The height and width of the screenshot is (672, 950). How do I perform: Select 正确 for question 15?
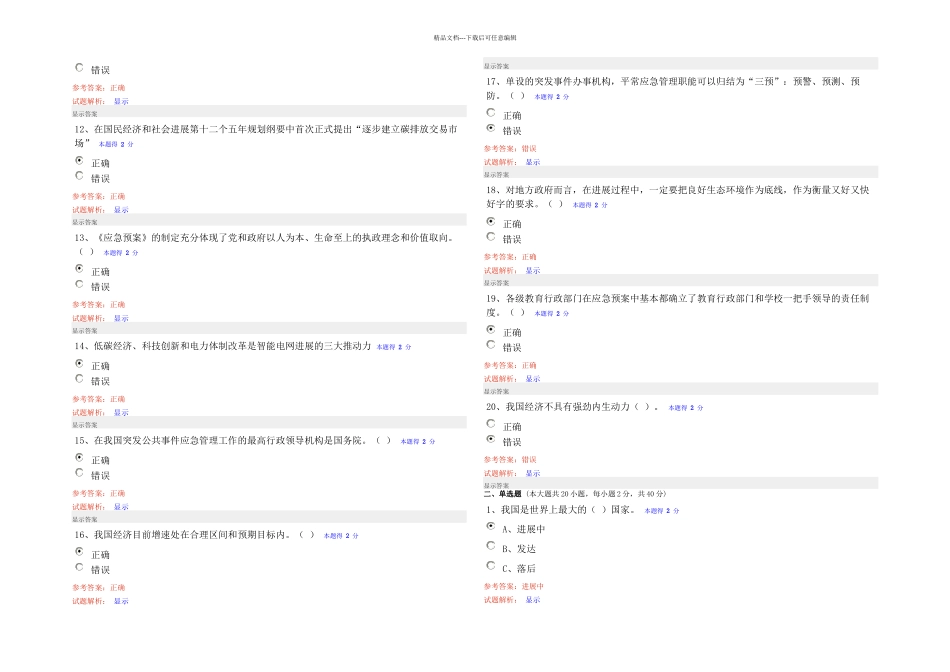(79, 457)
